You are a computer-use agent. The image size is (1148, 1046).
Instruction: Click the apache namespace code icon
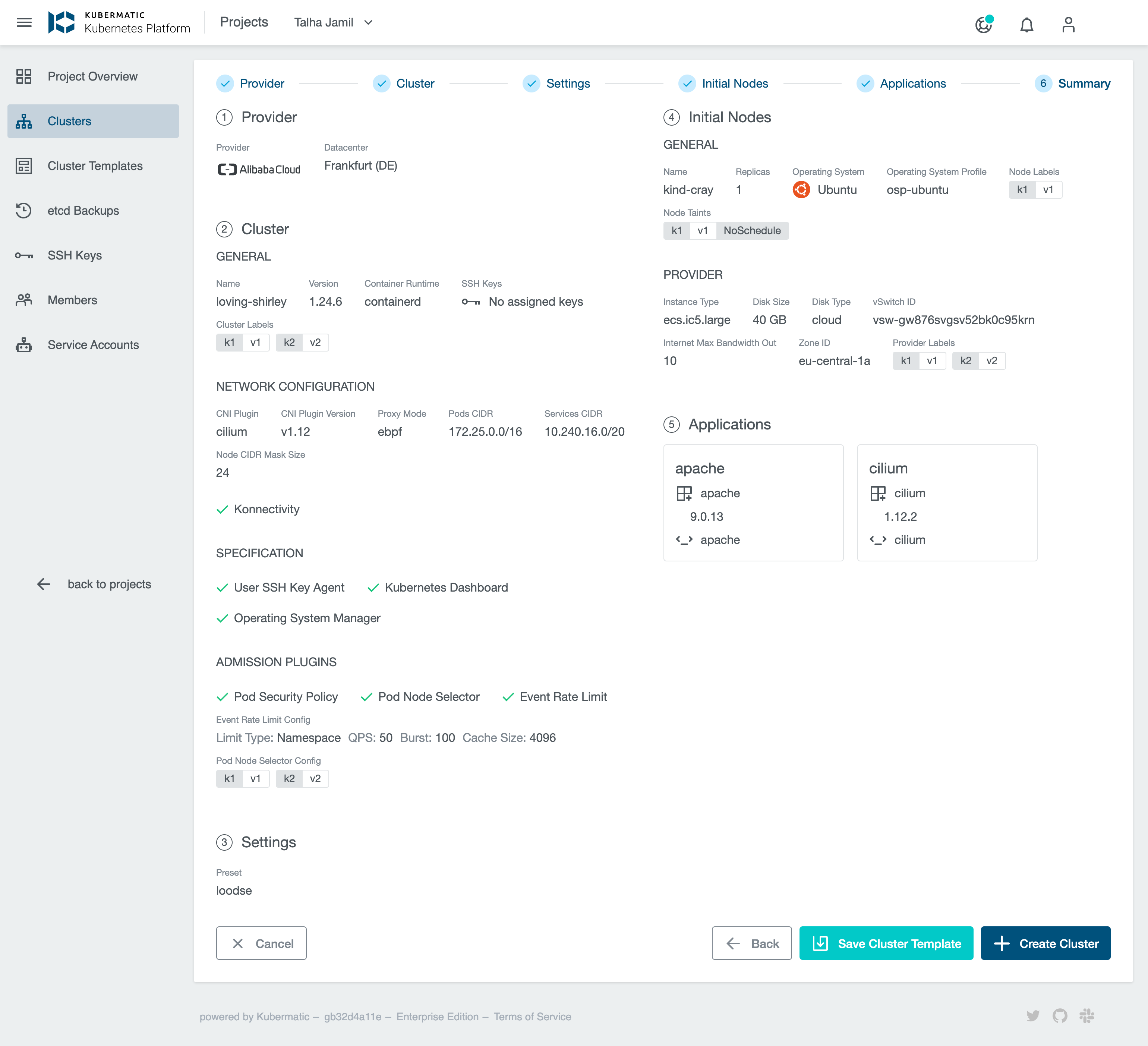point(684,540)
